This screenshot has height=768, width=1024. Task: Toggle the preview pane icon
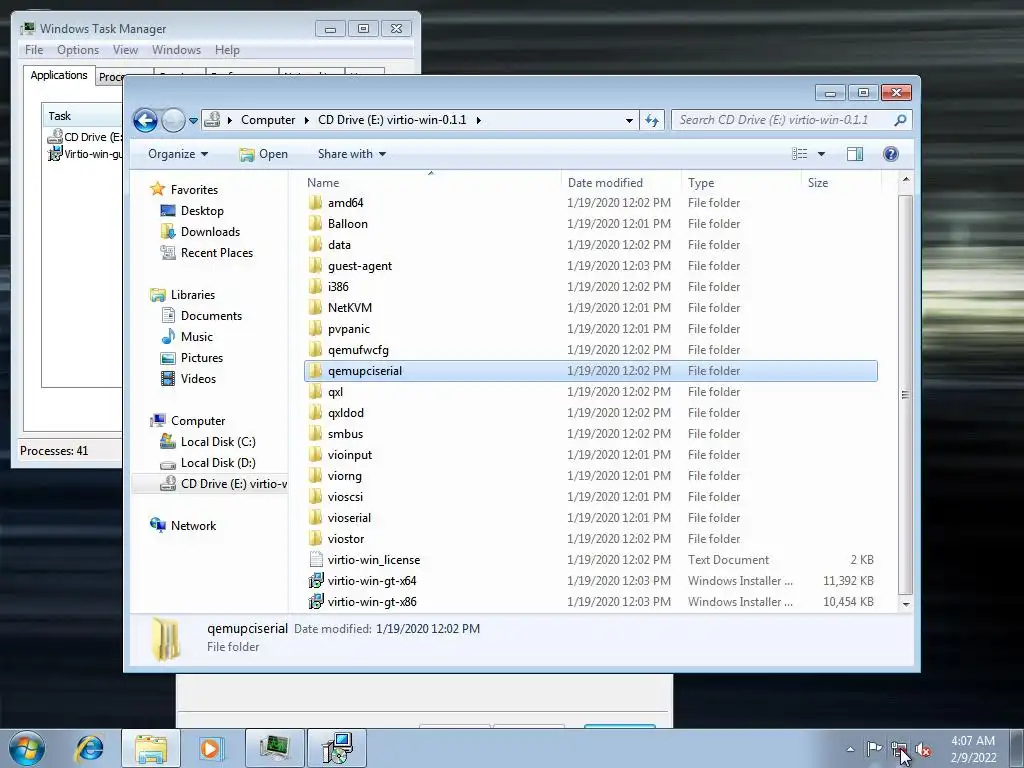tap(855, 154)
